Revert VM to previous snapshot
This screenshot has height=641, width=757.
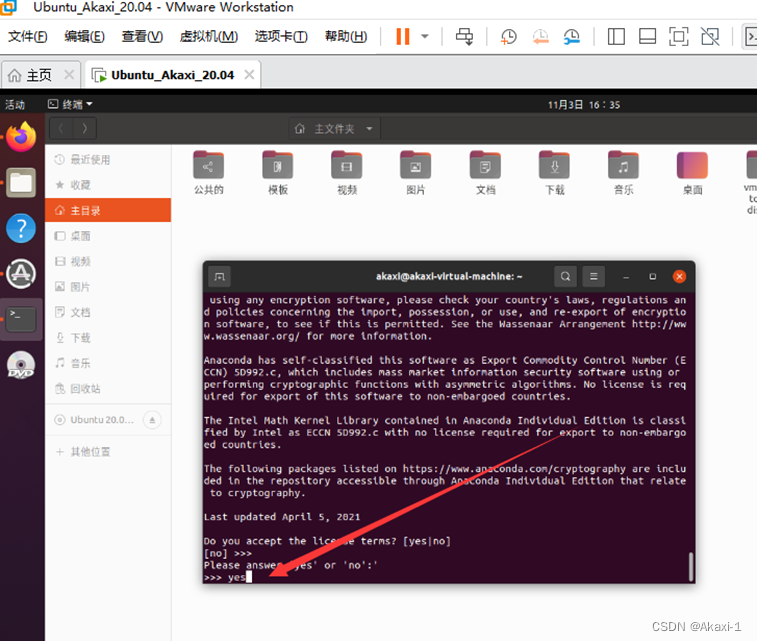(x=540, y=37)
